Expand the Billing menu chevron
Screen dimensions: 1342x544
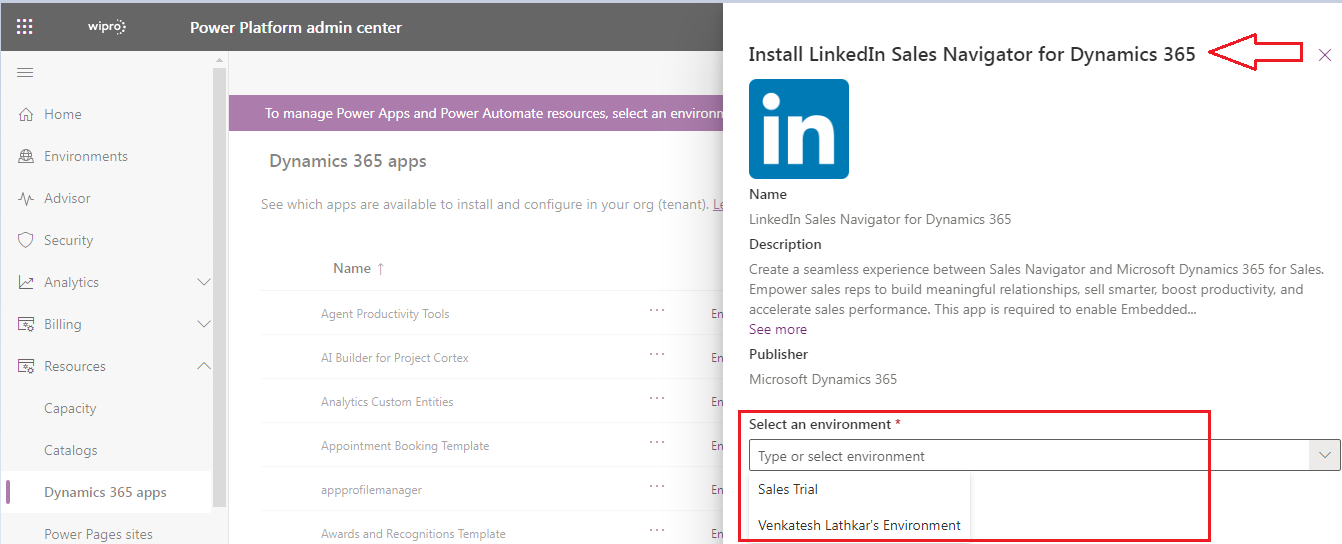coord(204,324)
